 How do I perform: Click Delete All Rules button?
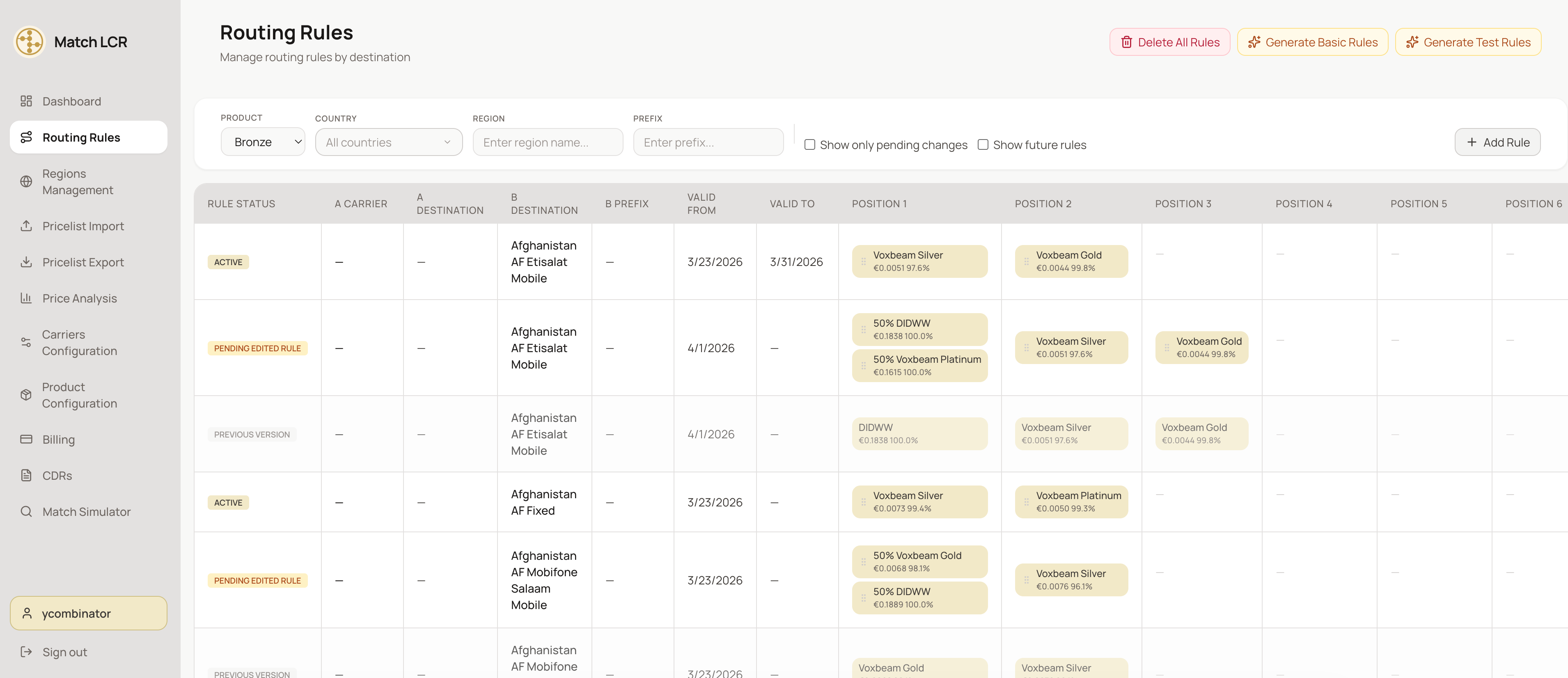1169,42
